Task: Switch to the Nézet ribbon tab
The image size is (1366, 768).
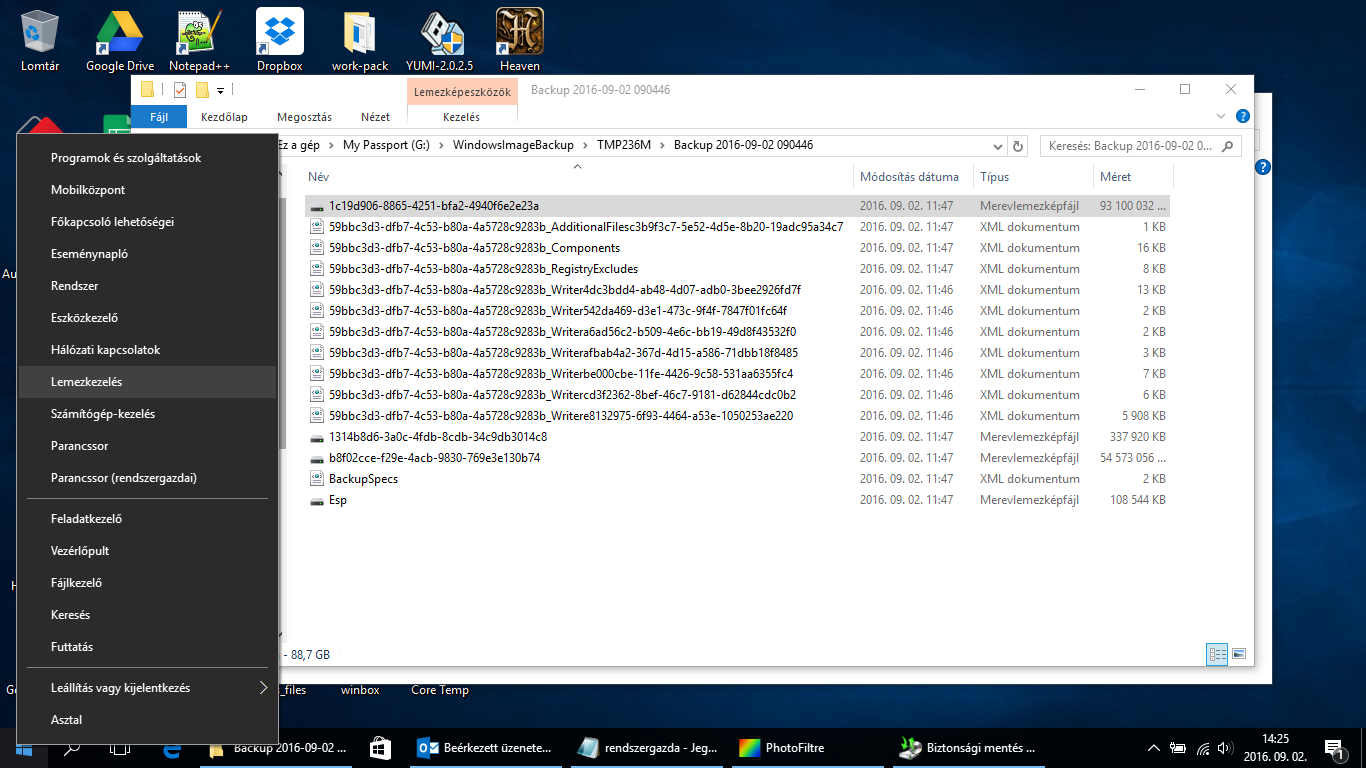Action: coord(375,117)
